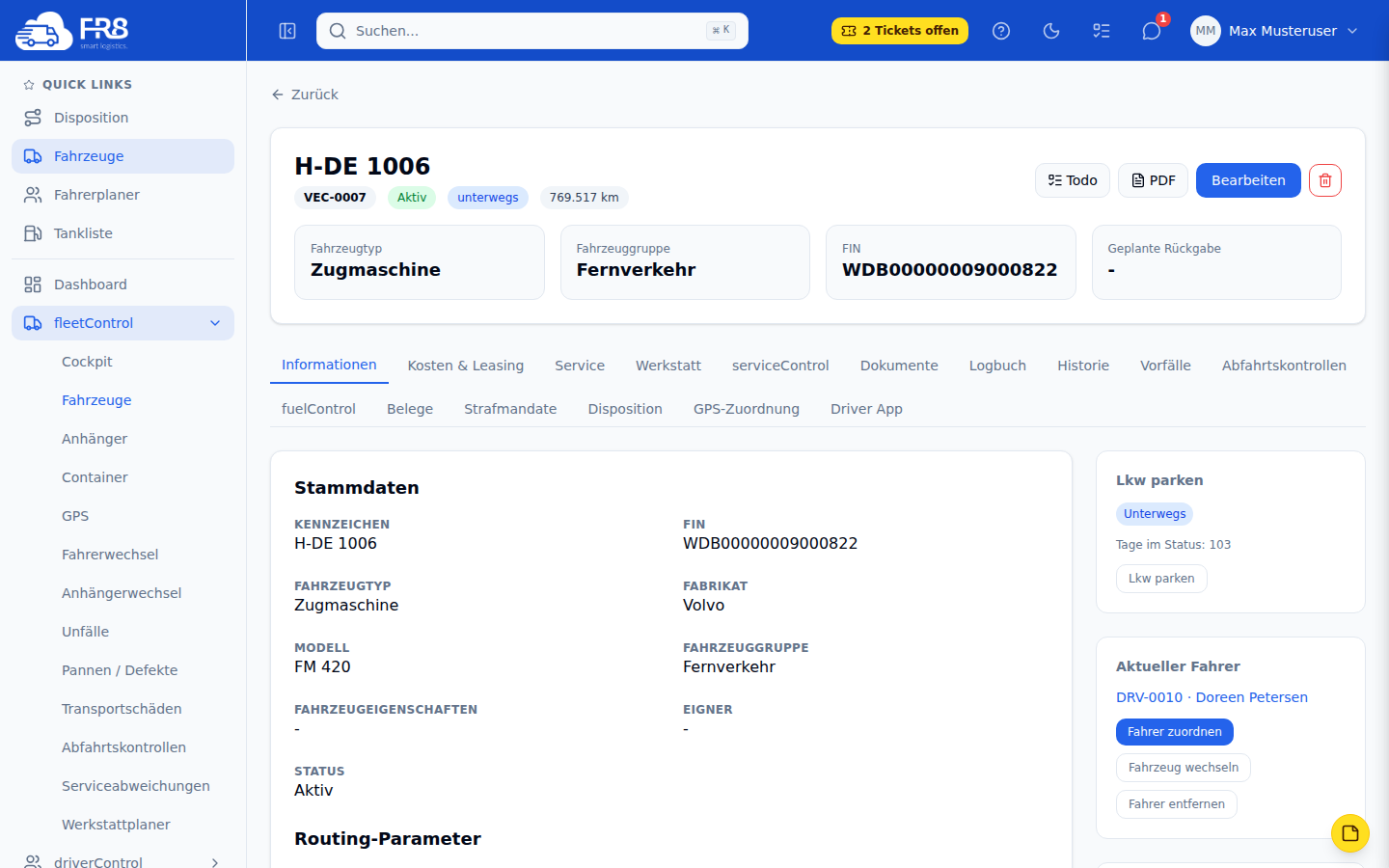Switch to dark mode moon icon
The width and height of the screenshot is (1389, 868).
[1051, 31]
